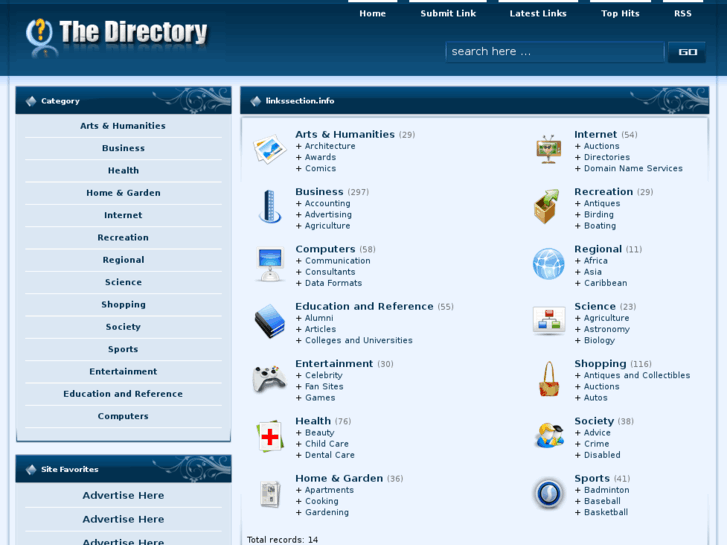Open the Comics subcategory link
Viewport: 727px width, 545px height.
pos(320,168)
